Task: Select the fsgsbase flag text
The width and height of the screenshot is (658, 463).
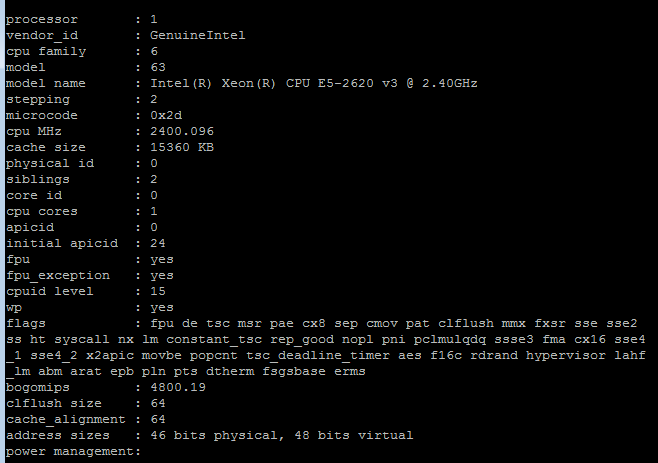Action: (x=294, y=371)
